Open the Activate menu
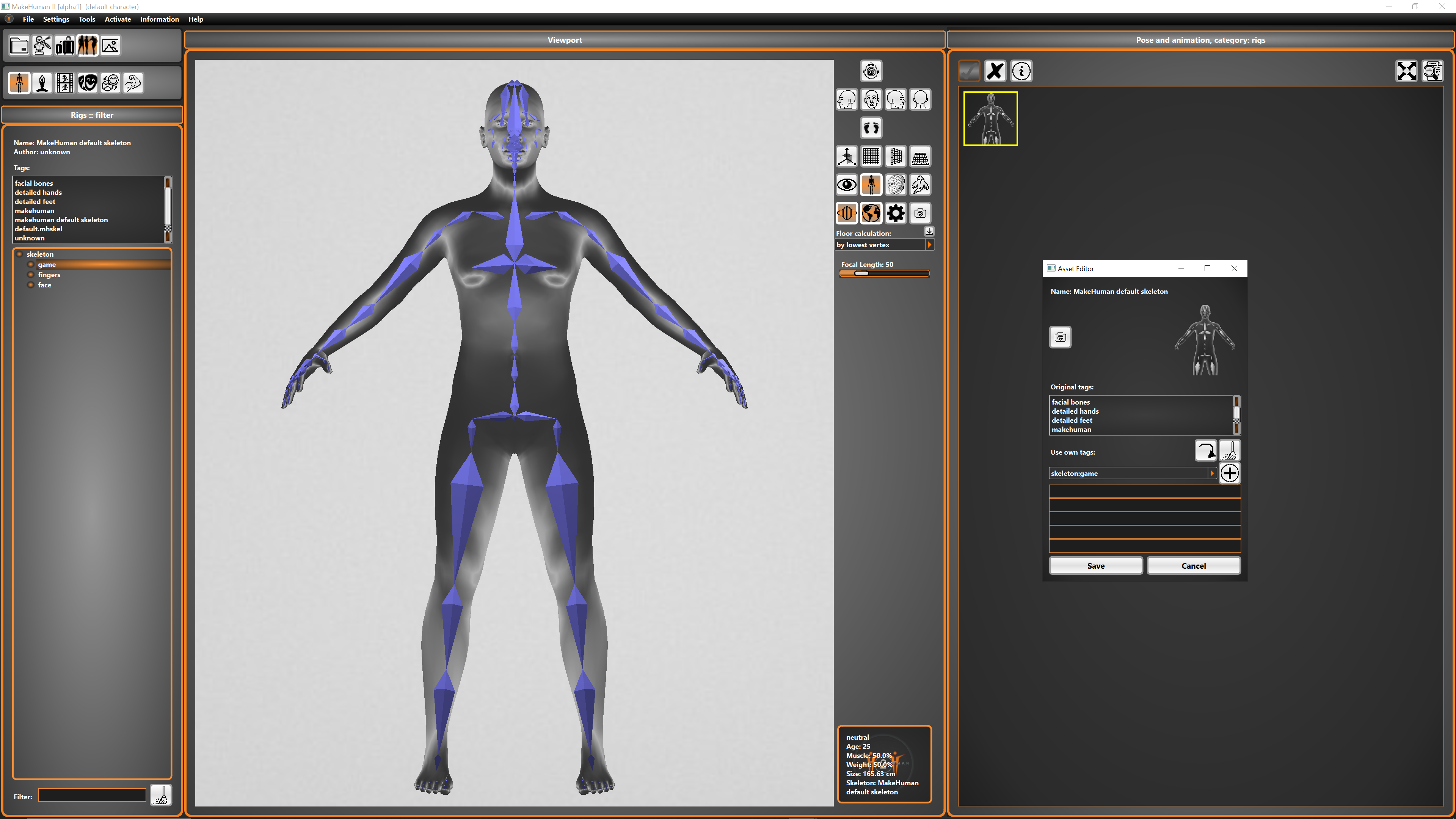 pyautogui.click(x=118, y=19)
